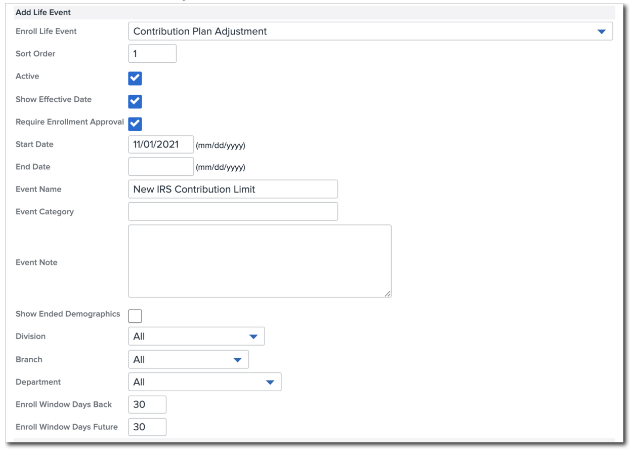The image size is (634, 455).
Task: Click the Show Ended Demographics label
Action: (68, 314)
